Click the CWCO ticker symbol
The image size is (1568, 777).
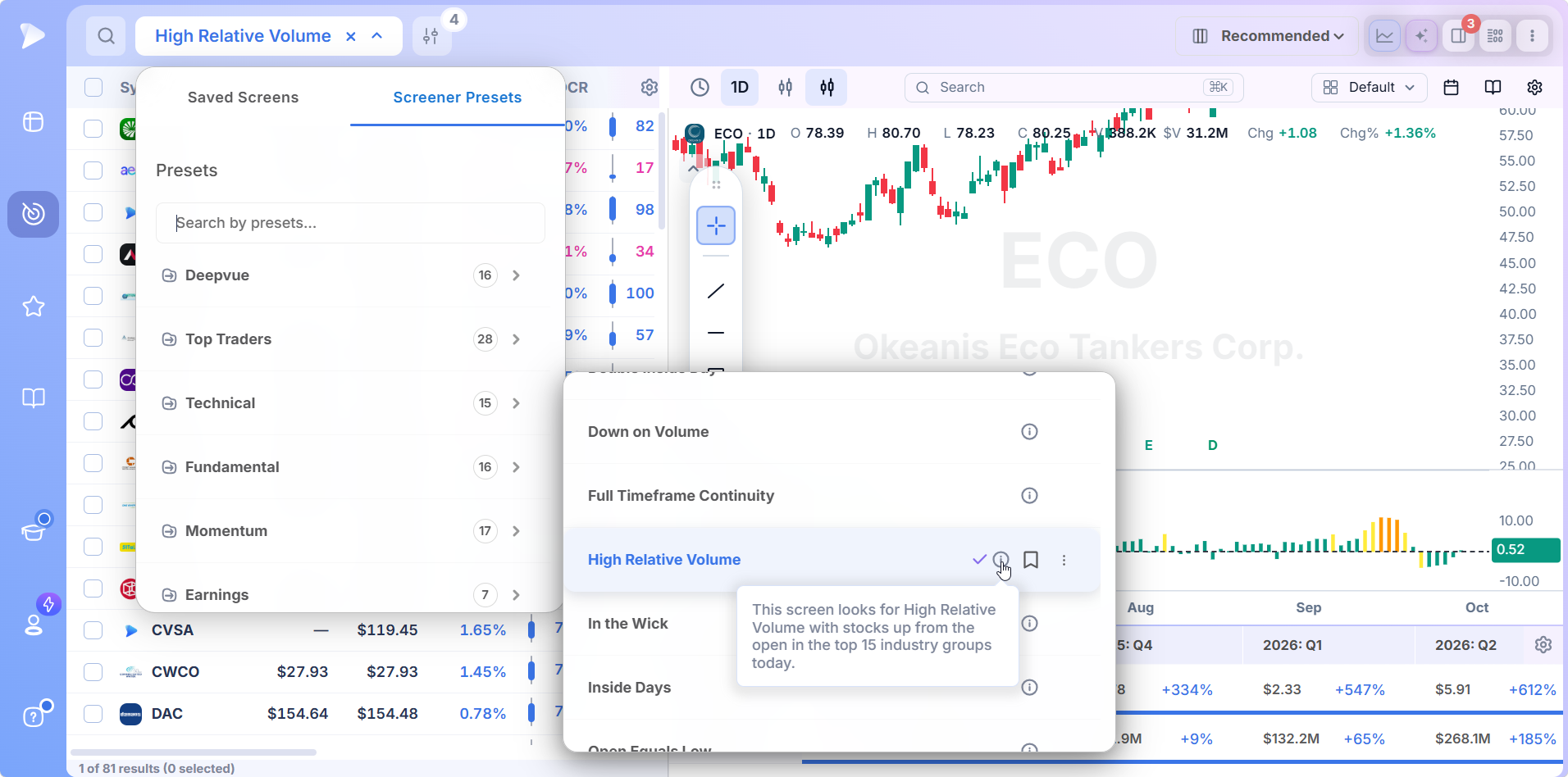pos(175,672)
